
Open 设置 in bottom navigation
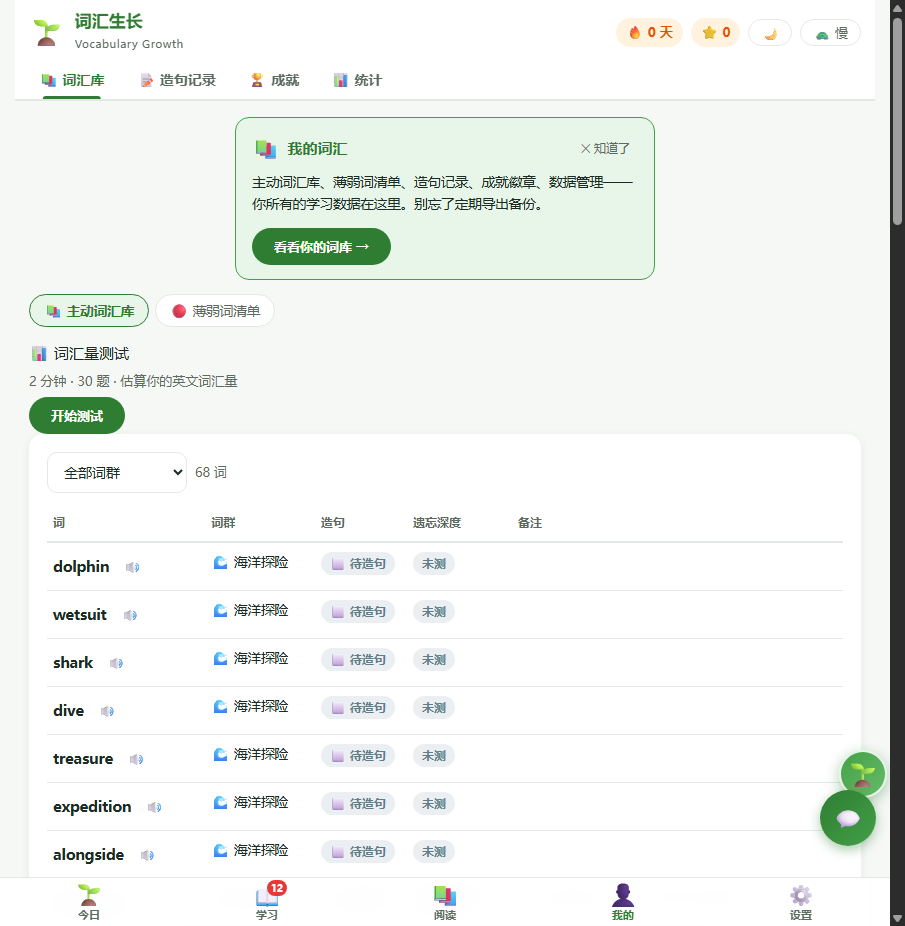click(x=800, y=902)
